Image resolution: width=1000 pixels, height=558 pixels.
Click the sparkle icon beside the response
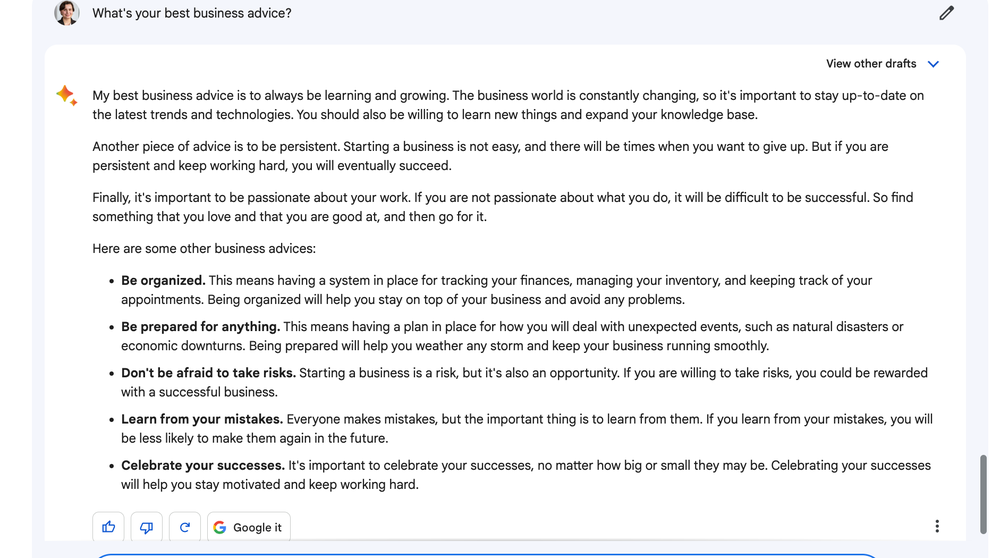pyautogui.click(x=66, y=96)
